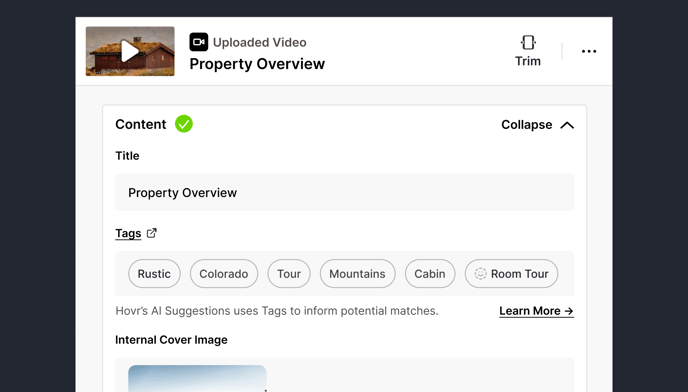The image size is (688, 392).
Task: Click the Tags external link icon
Action: coord(151,233)
